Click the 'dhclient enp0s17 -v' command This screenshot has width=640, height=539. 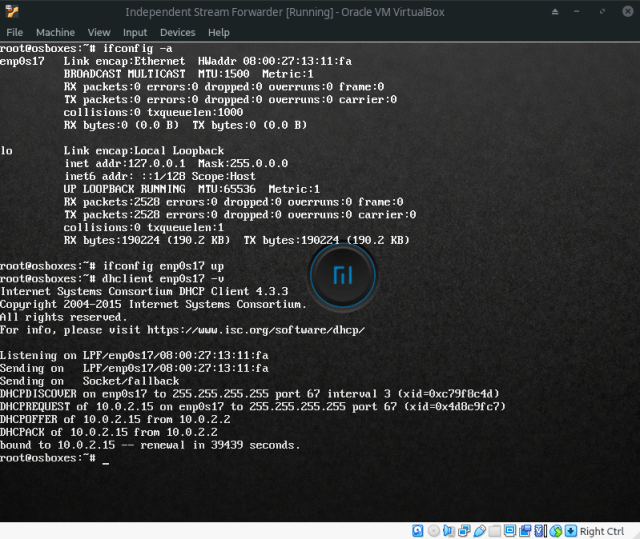click(163, 279)
